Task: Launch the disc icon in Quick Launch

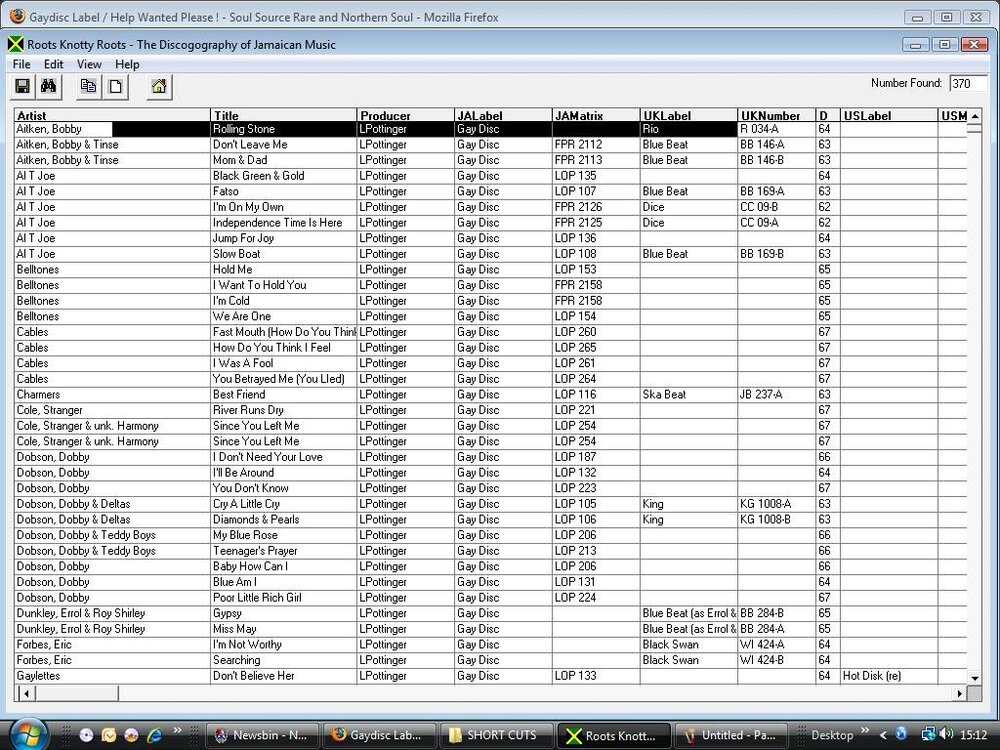Action: 86,735
